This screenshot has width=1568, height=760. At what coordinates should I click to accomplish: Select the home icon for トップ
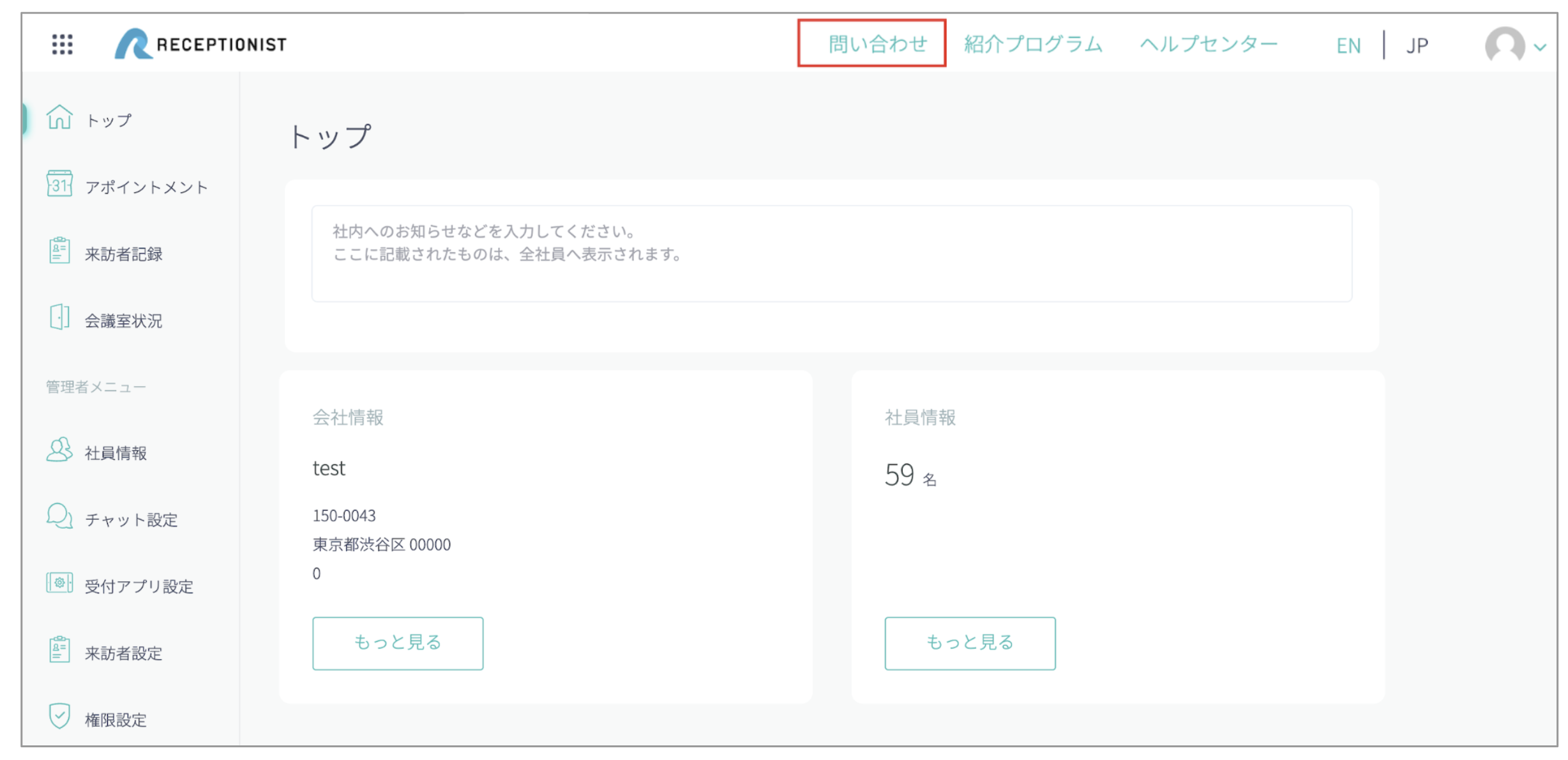coord(59,118)
